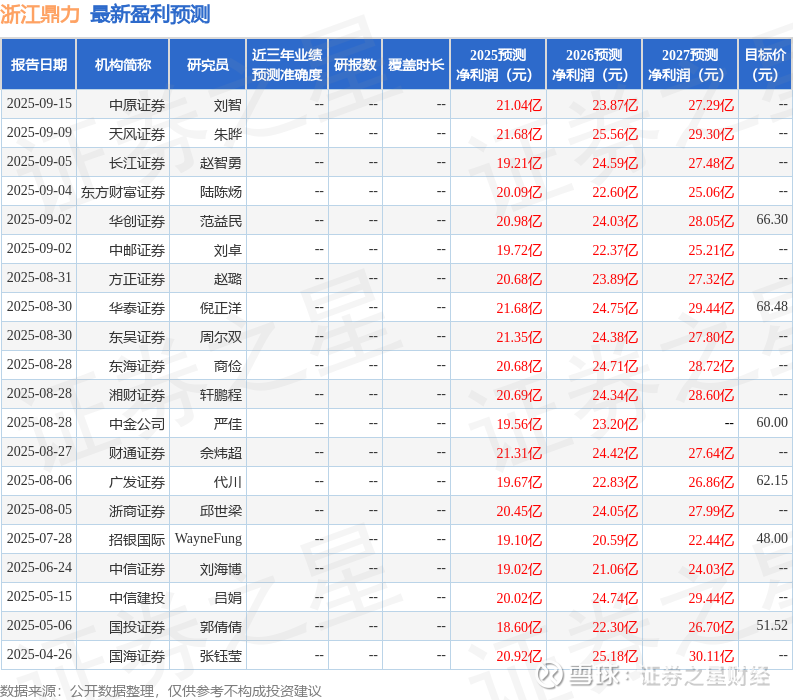Click the target price 60.00

(x=772, y=422)
